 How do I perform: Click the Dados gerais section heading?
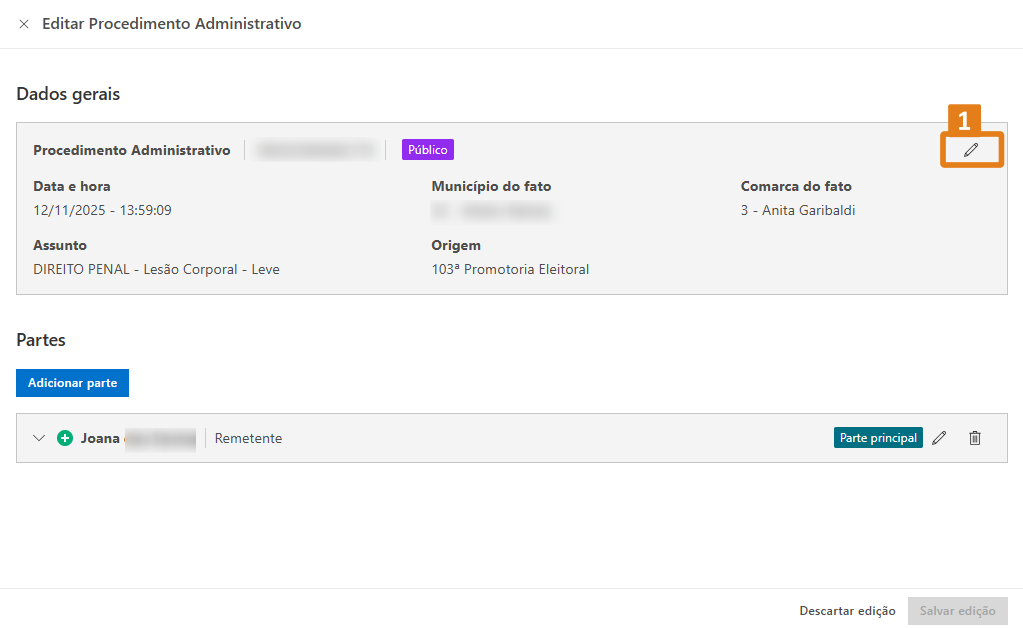pos(67,93)
